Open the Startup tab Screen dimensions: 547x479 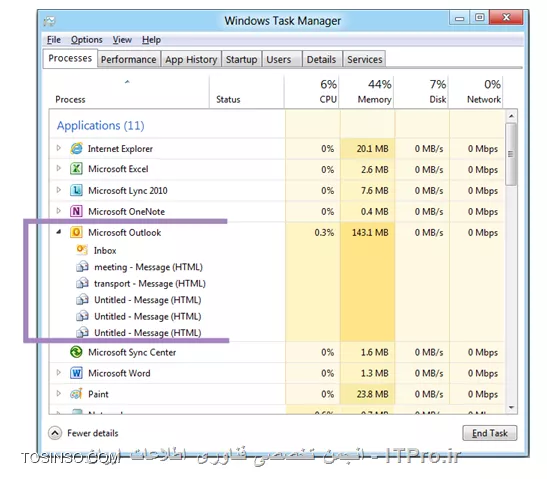pos(241,59)
